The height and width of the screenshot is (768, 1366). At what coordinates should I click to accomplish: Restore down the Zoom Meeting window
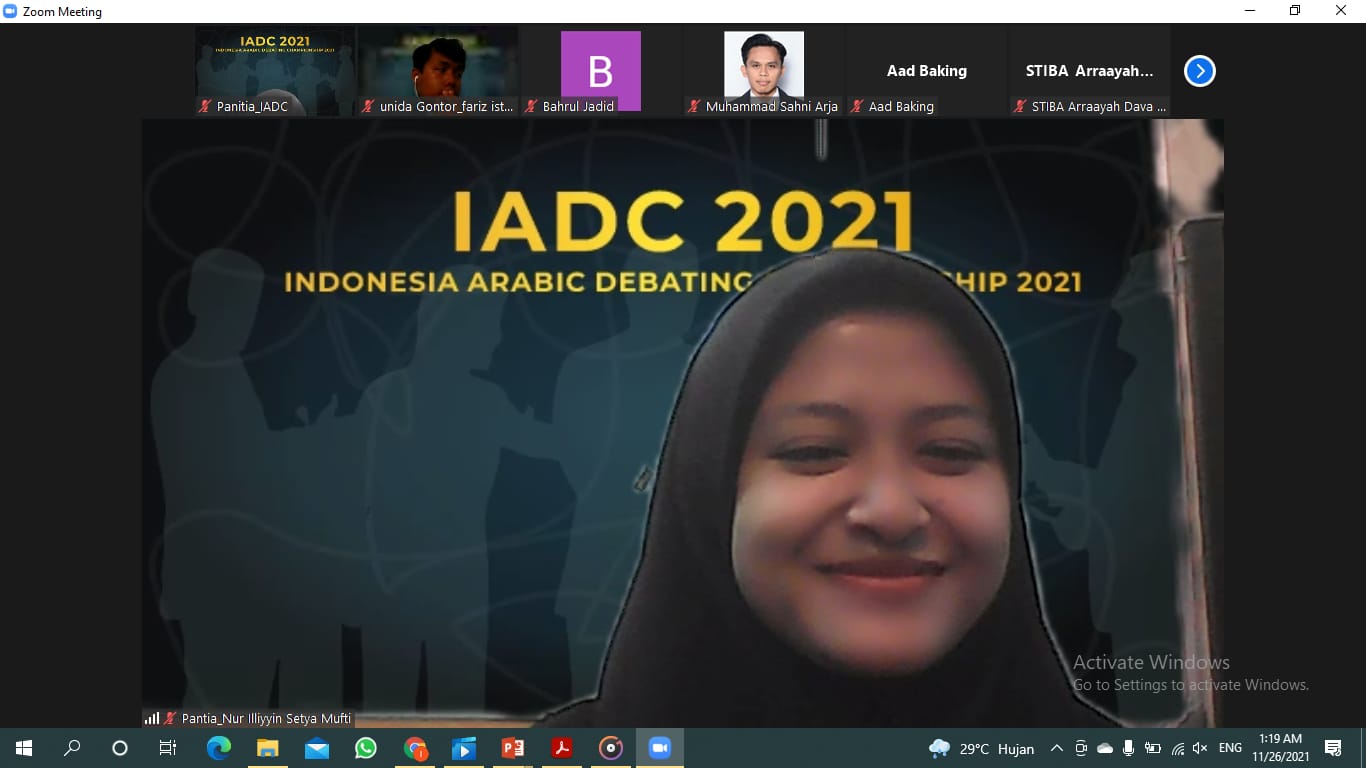(x=1295, y=11)
